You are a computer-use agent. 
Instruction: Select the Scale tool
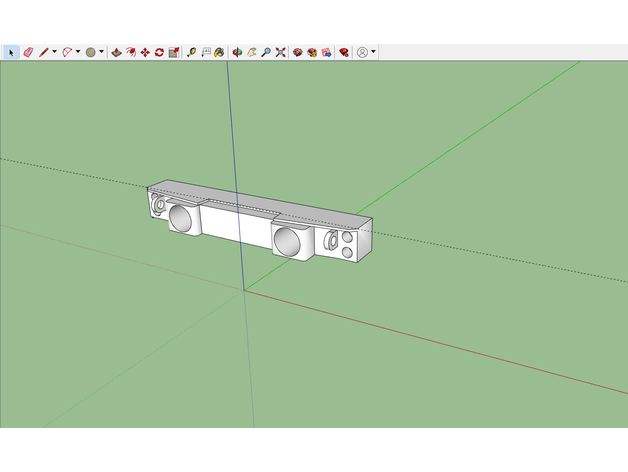175,52
